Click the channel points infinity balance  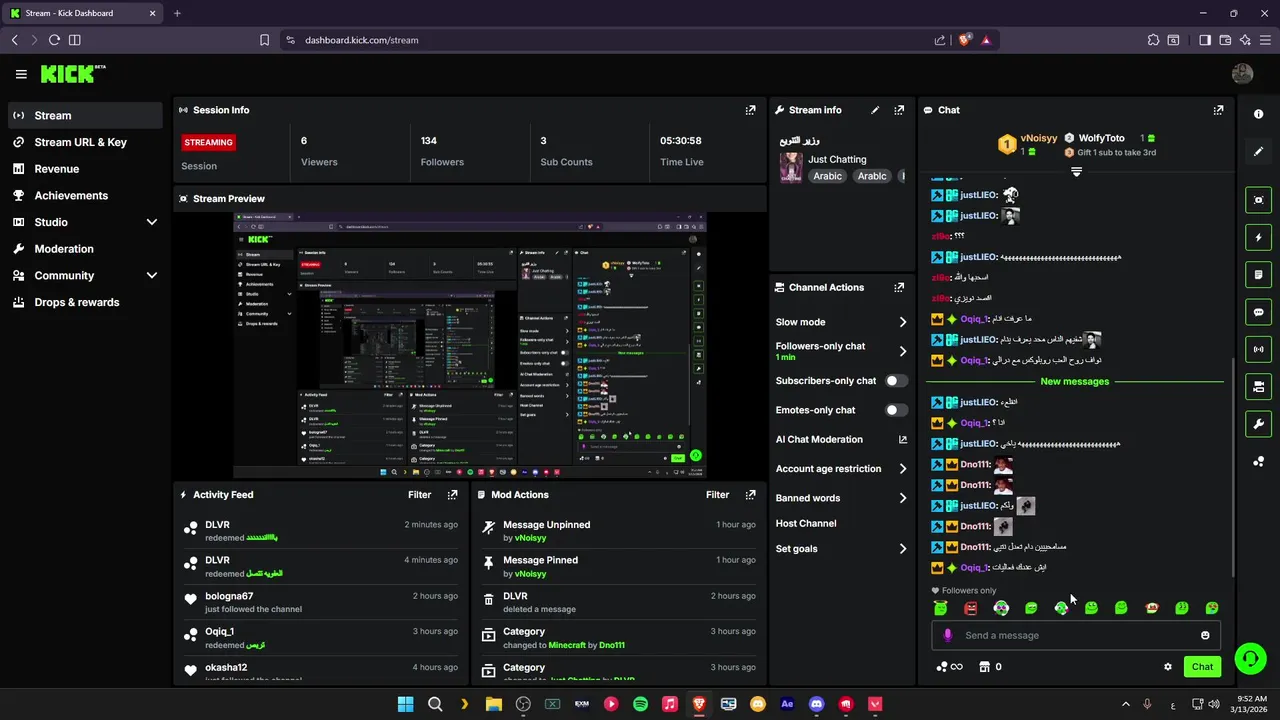pyautogui.click(x=949, y=667)
